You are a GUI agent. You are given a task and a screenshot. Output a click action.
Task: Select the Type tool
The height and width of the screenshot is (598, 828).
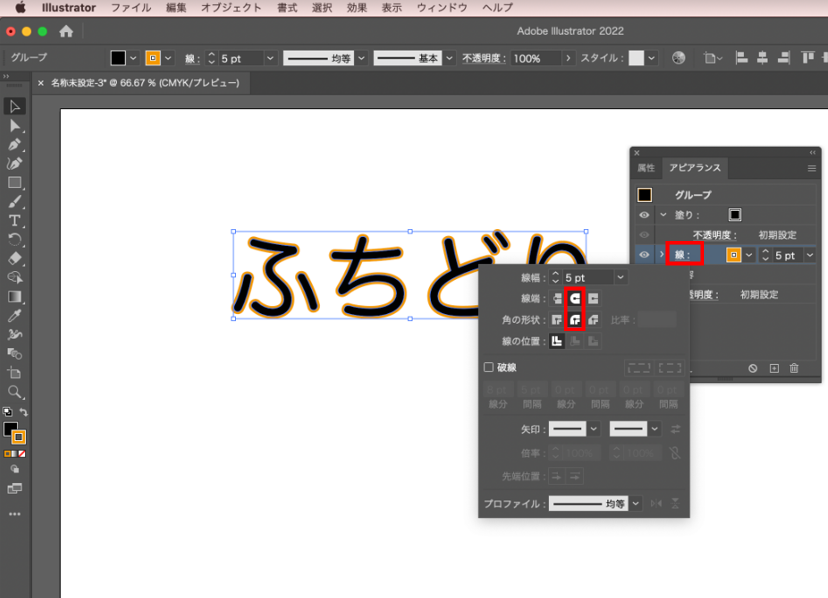click(x=14, y=221)
